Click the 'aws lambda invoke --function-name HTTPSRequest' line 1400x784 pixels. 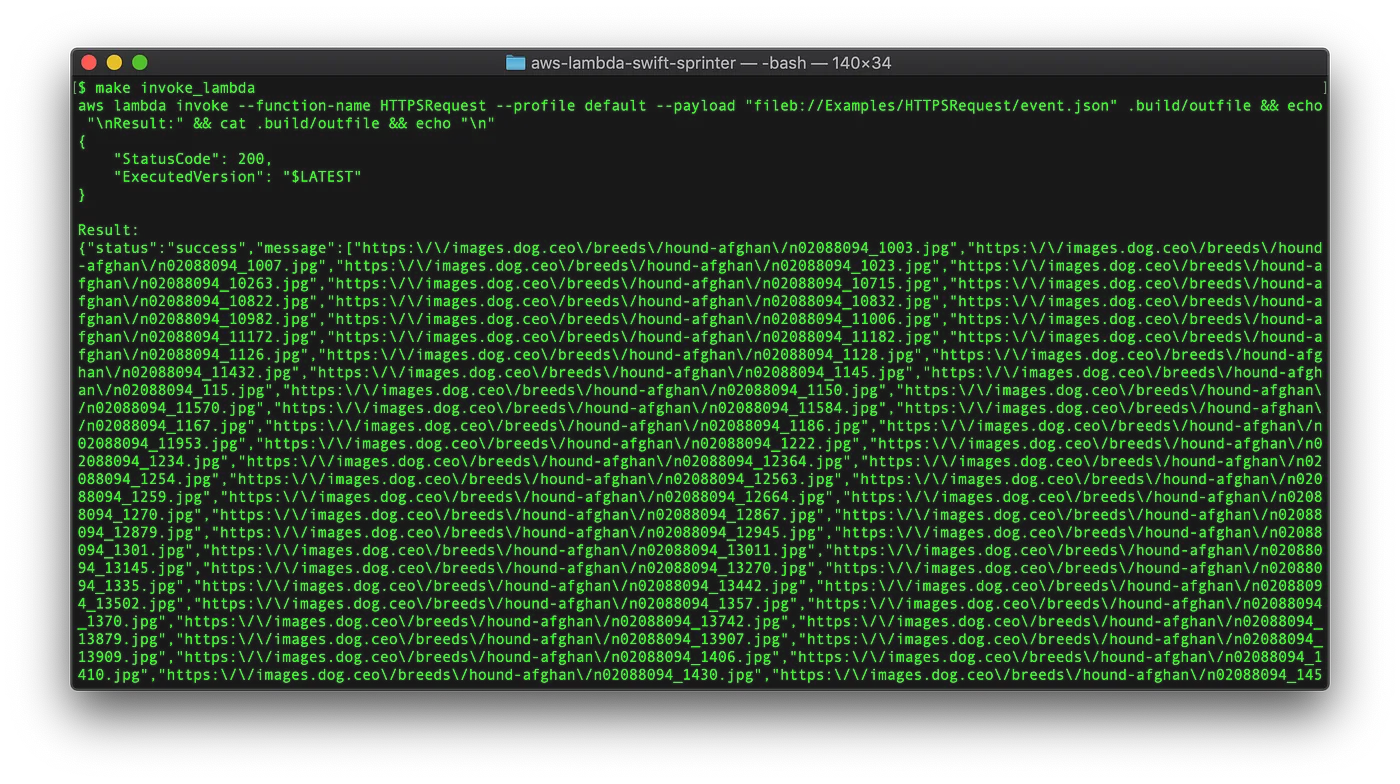(700, 106)
